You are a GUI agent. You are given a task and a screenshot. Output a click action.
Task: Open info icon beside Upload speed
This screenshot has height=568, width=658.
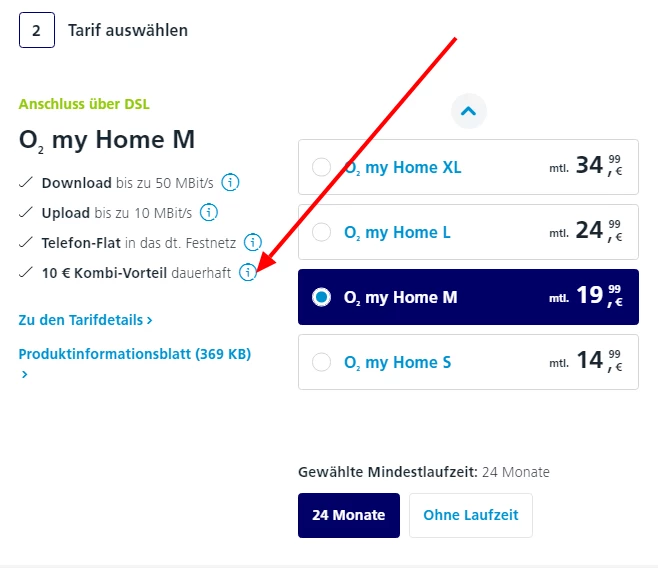pos(209,212)
